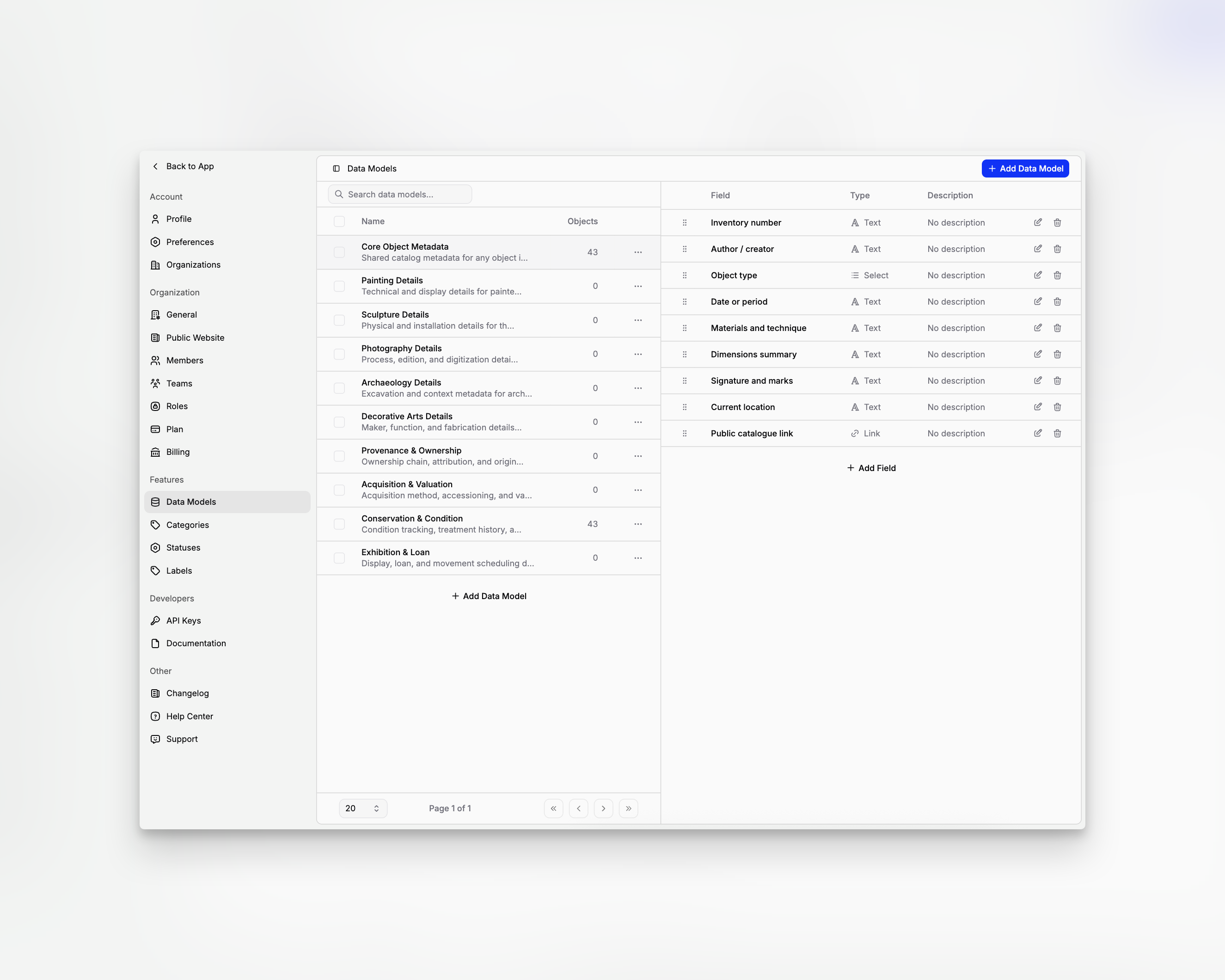Image resolution: width=1225 pixels, height=980 pixels.
Task: Open options menu for Acquisition & Valuation
Action: tap(637, 490)
